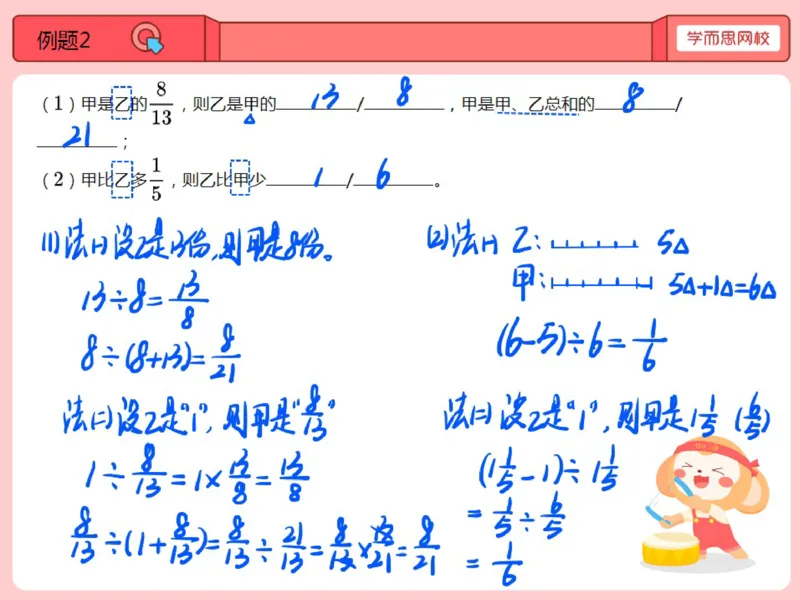This screenshot has height=600, width=800.
Task: Click the printed fraction 8/13 in question 1
Action: (x=161, y=104)
